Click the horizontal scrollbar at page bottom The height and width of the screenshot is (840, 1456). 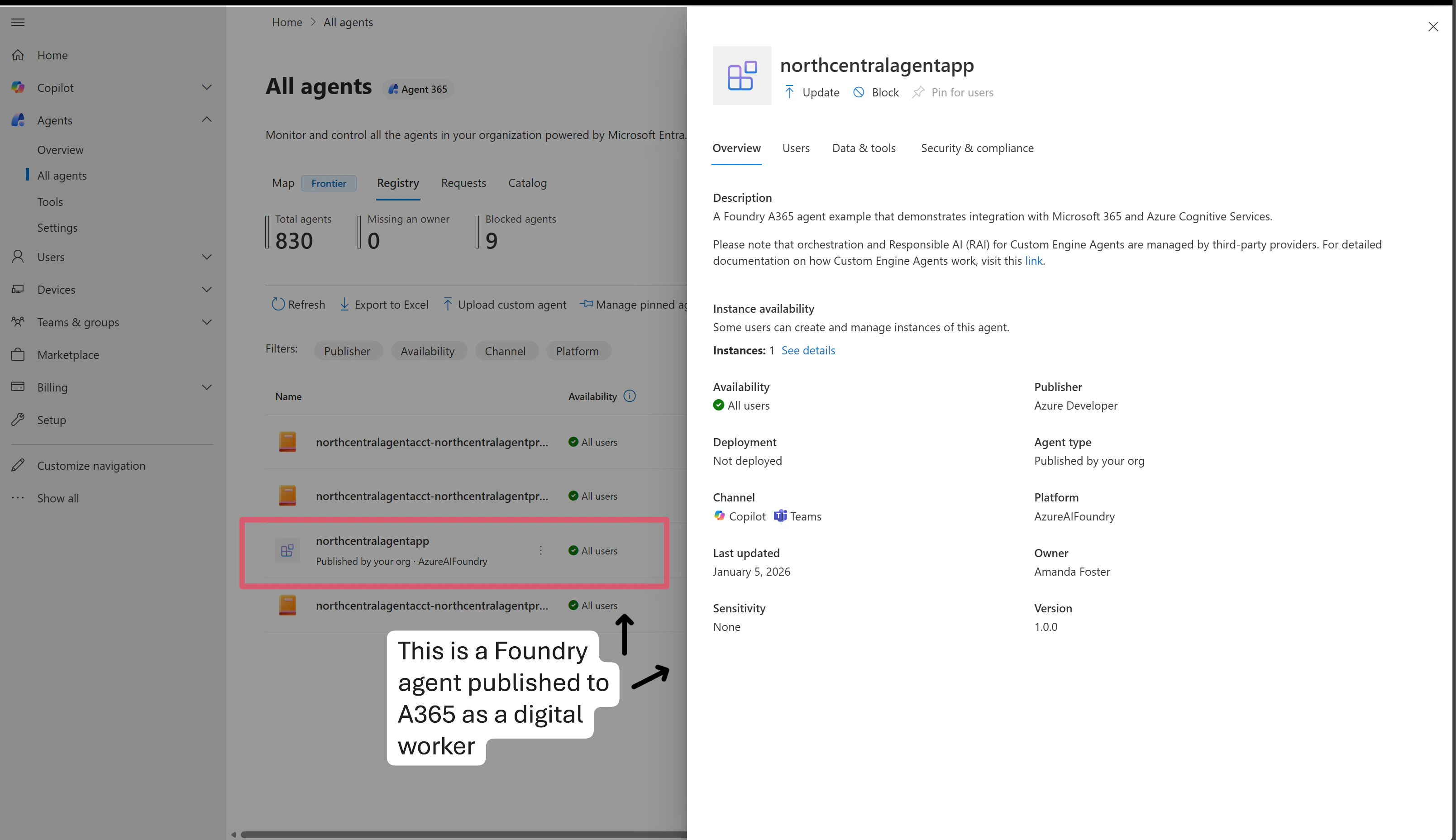click(463, 834)
